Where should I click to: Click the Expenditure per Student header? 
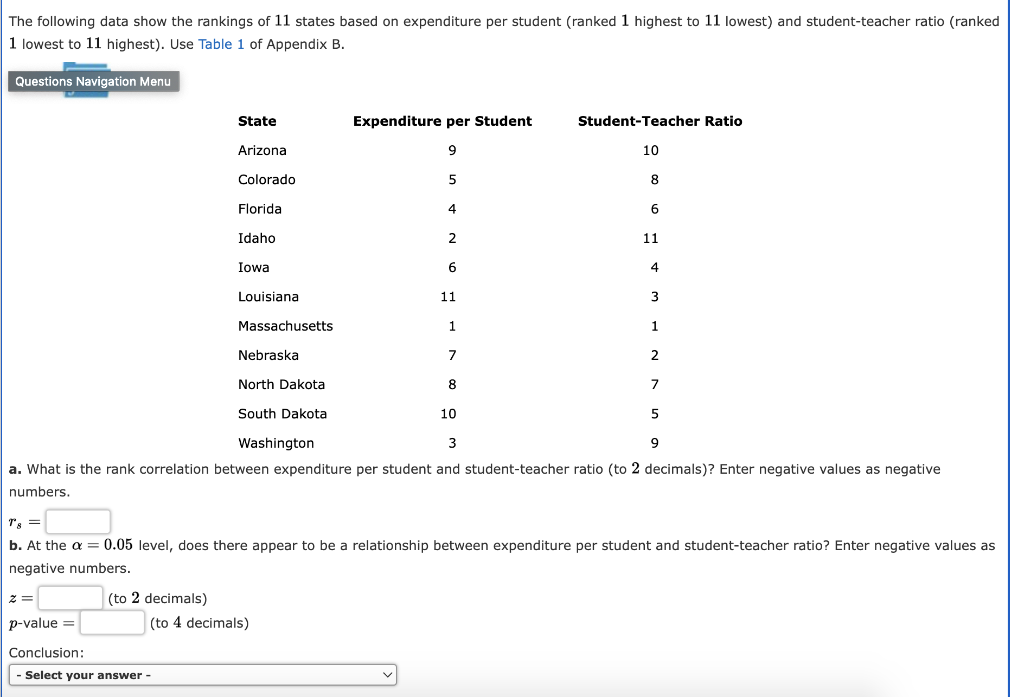pyautogui.click(x=441, y=120)
